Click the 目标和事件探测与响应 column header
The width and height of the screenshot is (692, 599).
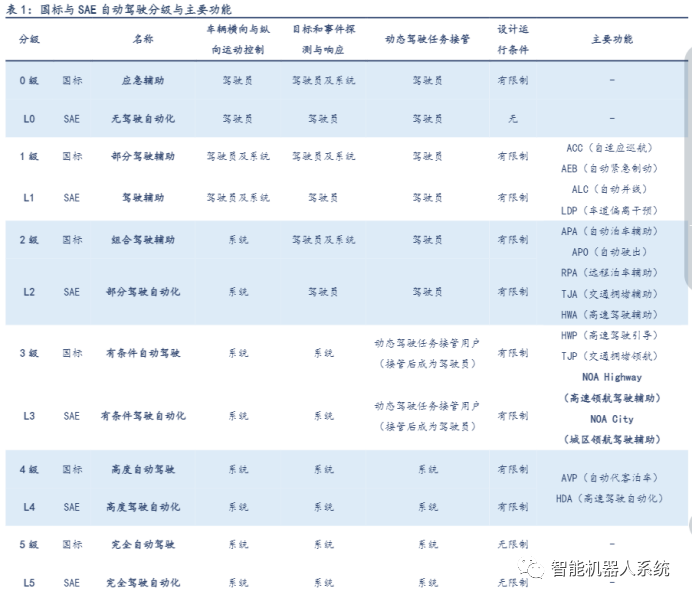[x=323, y=40]
